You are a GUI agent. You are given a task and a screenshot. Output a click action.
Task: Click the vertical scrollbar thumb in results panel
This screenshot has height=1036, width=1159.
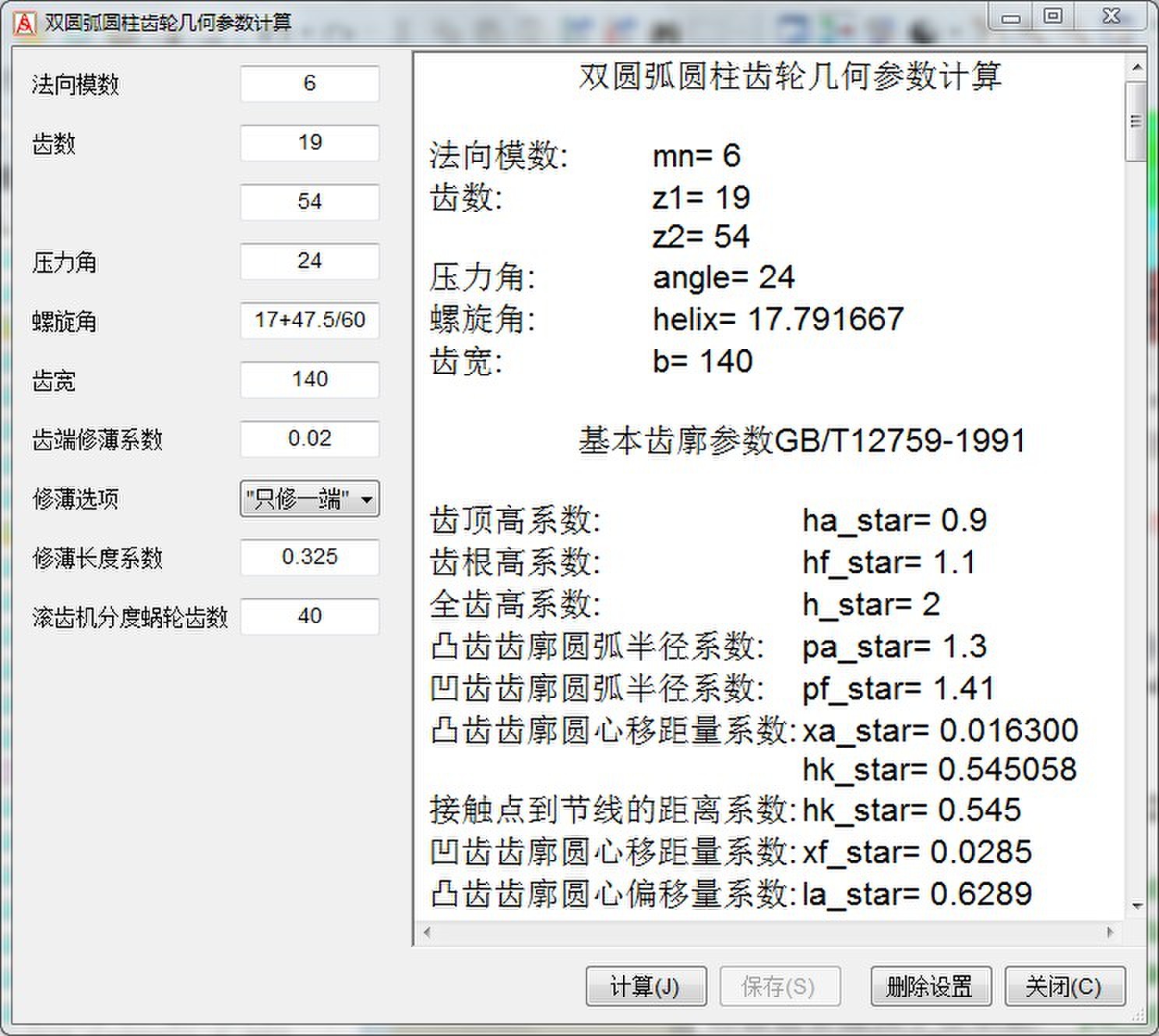tap(1136, 122)
